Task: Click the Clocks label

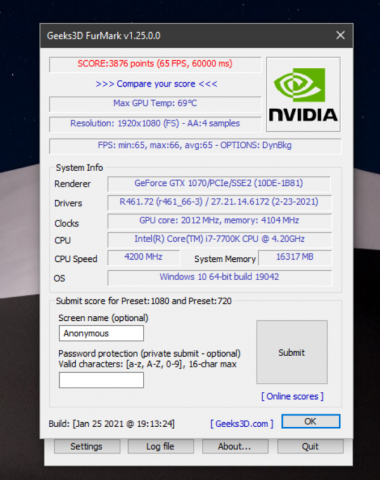Action: coord(67,223)
